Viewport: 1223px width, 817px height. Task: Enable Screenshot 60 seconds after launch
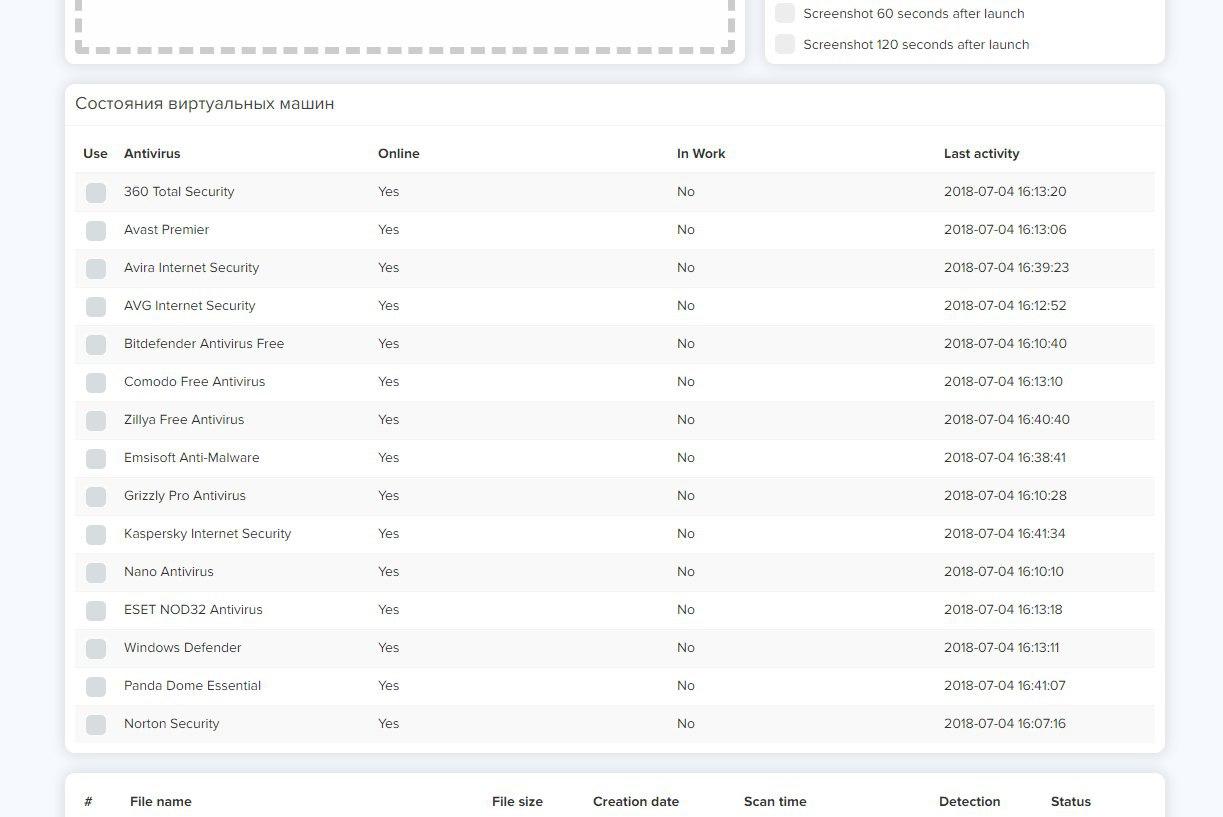click(785, 14)
